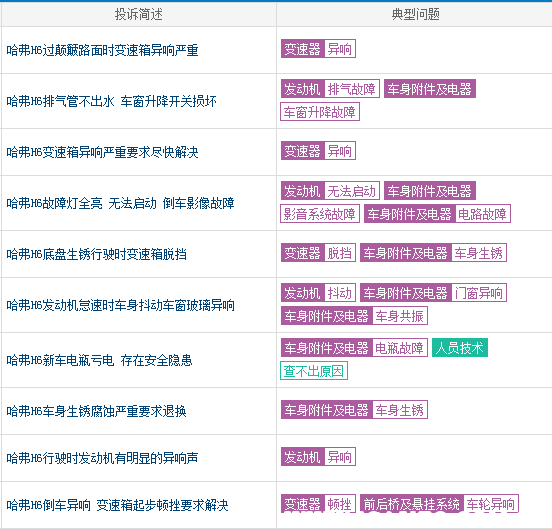This screenshot has width=552, height=529.
Task: Click 车身附件及电器 门窗异响 tag
Action: click(433, 292)
